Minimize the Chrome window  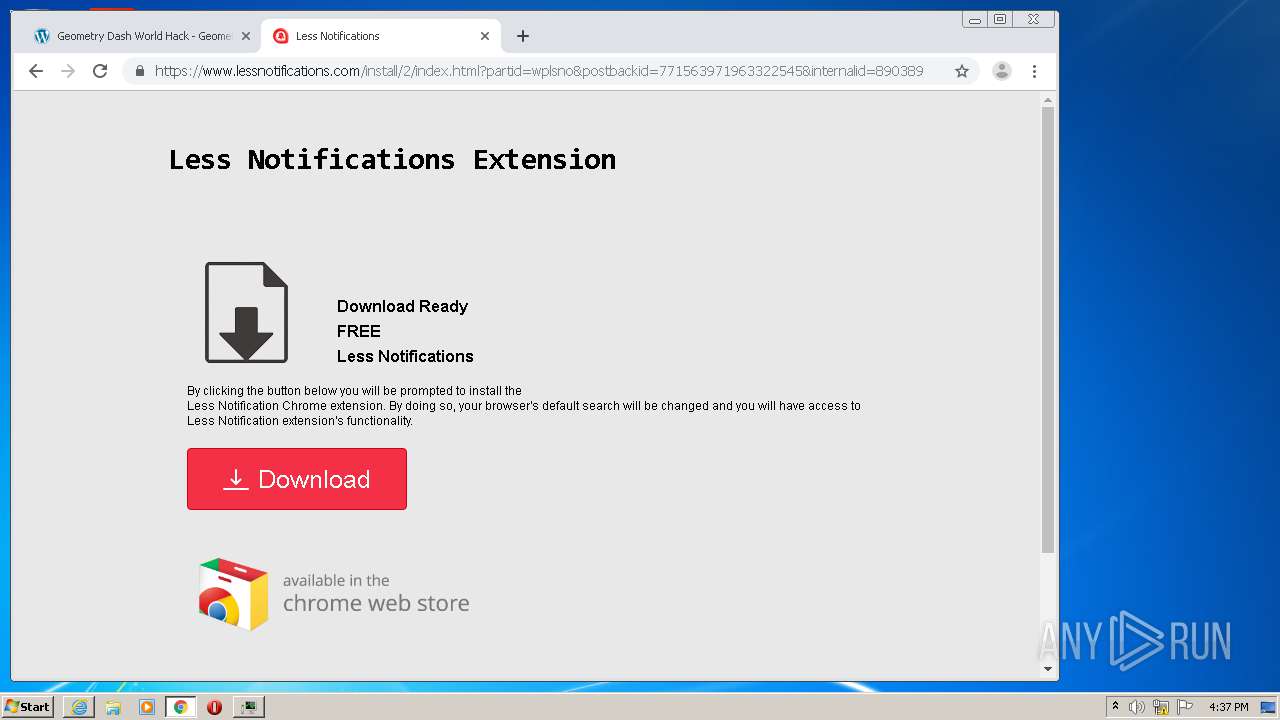(x=975, y=19)
